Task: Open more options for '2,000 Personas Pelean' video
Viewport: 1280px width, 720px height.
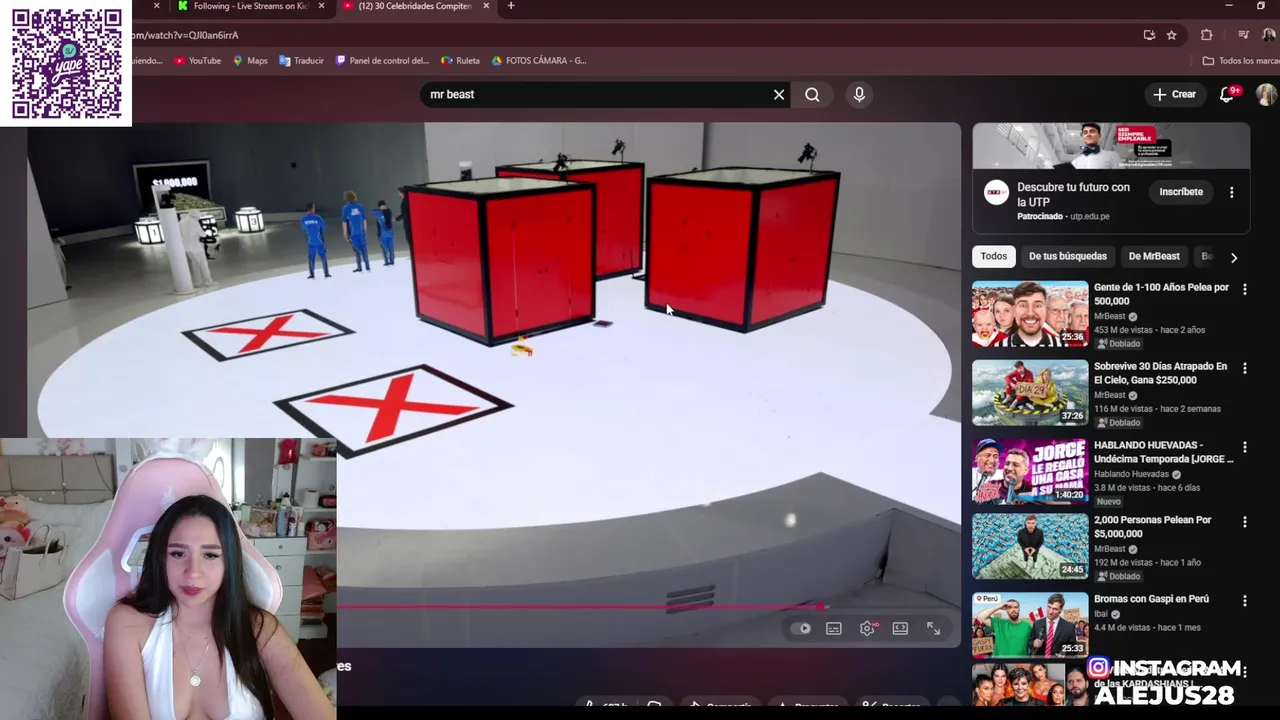Action: tap(1245, 522)
